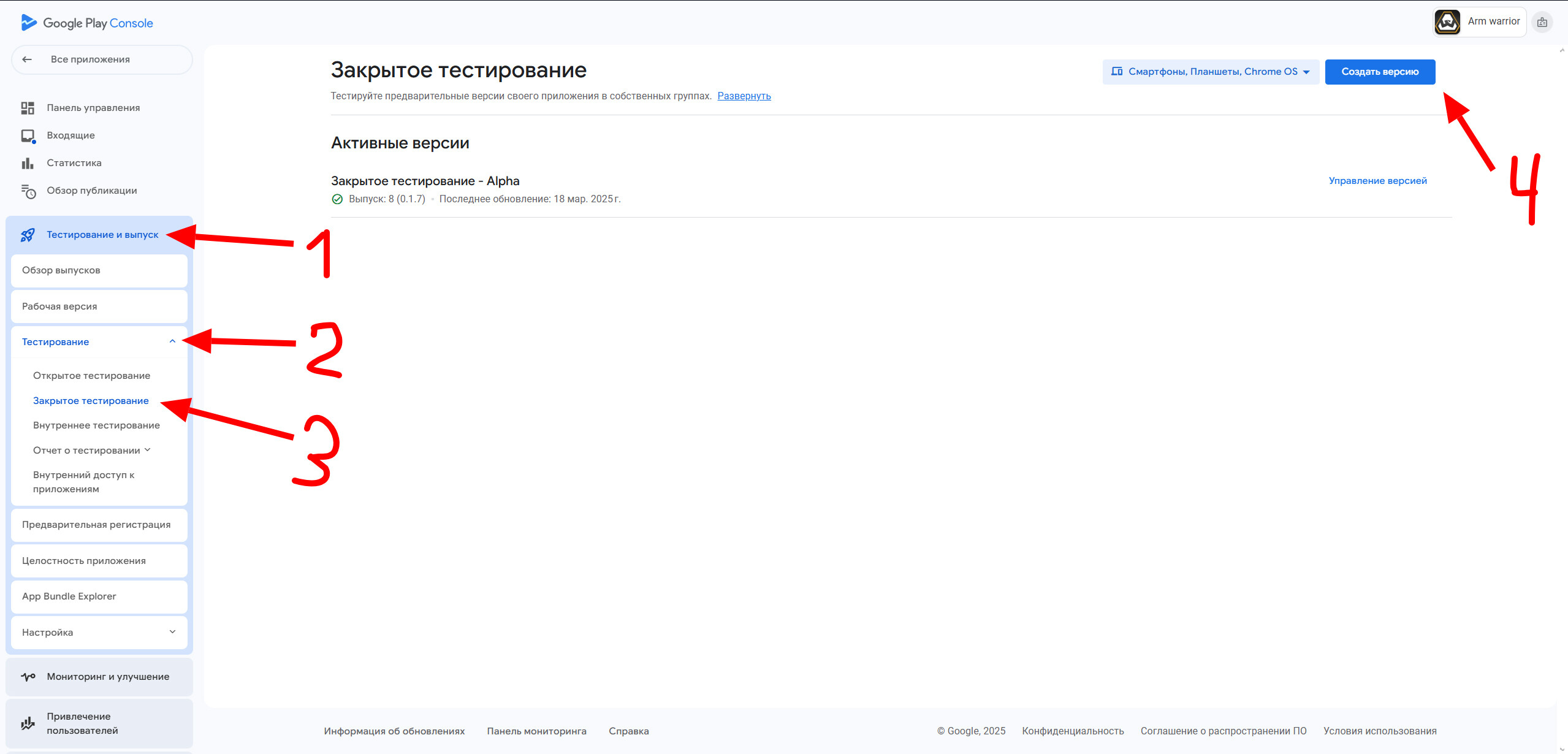Click the Мониторинг и улучшение pulse icon

[28, 677]
